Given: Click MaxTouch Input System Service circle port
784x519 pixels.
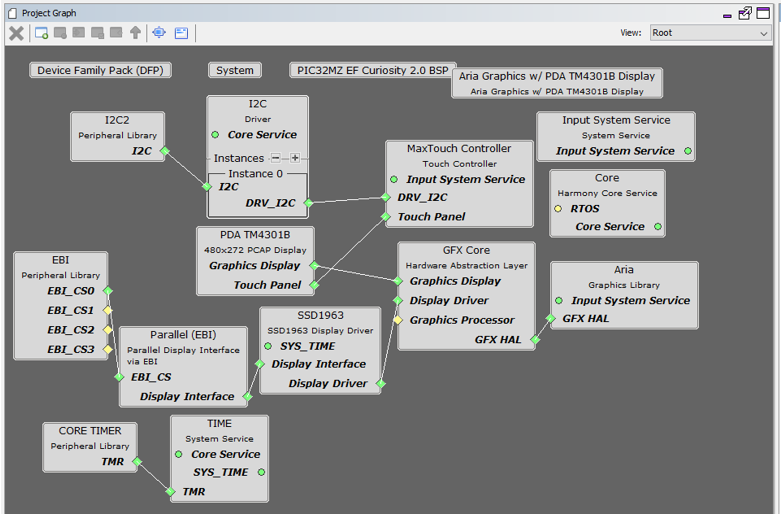Looking at the screenshot, I should click(394, 180).
